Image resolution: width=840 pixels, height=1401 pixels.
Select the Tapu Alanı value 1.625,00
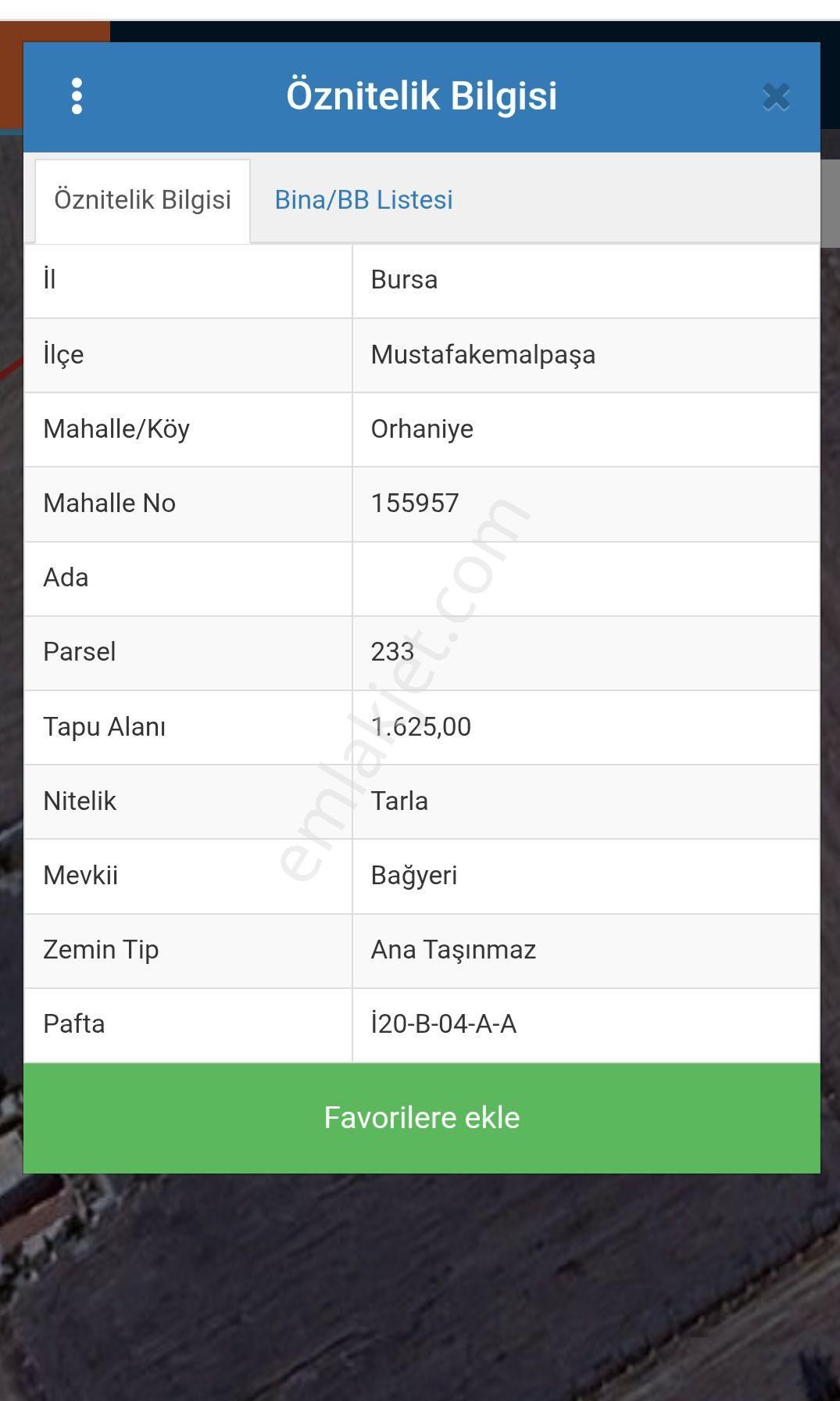421,727
